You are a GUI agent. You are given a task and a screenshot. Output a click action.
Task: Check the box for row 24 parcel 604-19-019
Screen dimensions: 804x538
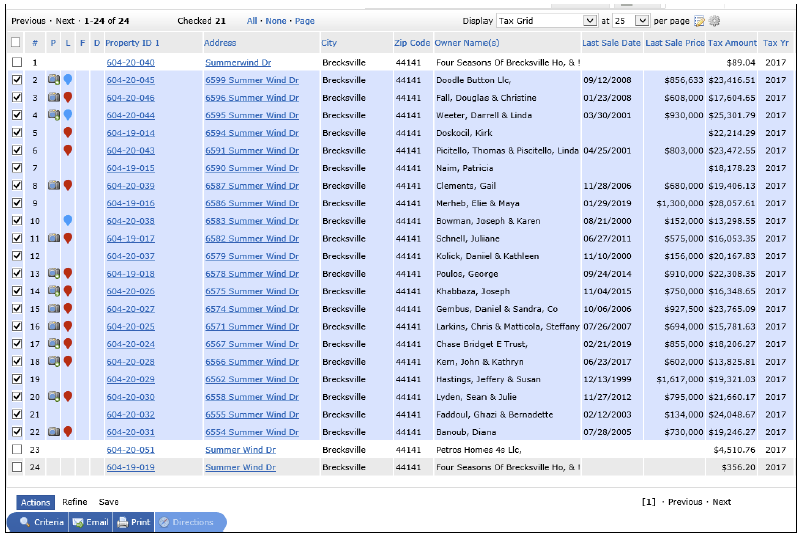17,467
